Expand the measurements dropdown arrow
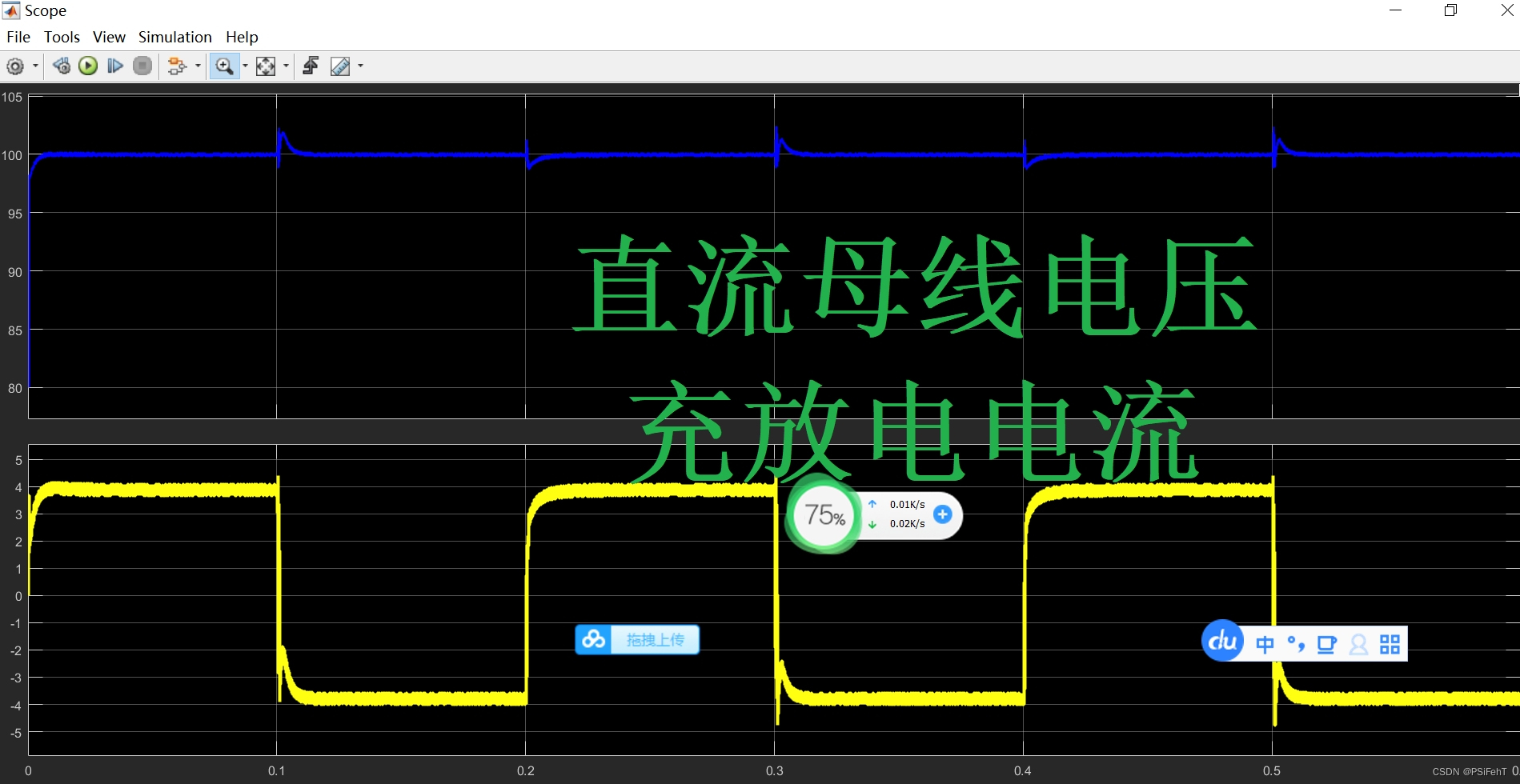The height and width of the screenshot is (784, 1520). click(360, 66)
